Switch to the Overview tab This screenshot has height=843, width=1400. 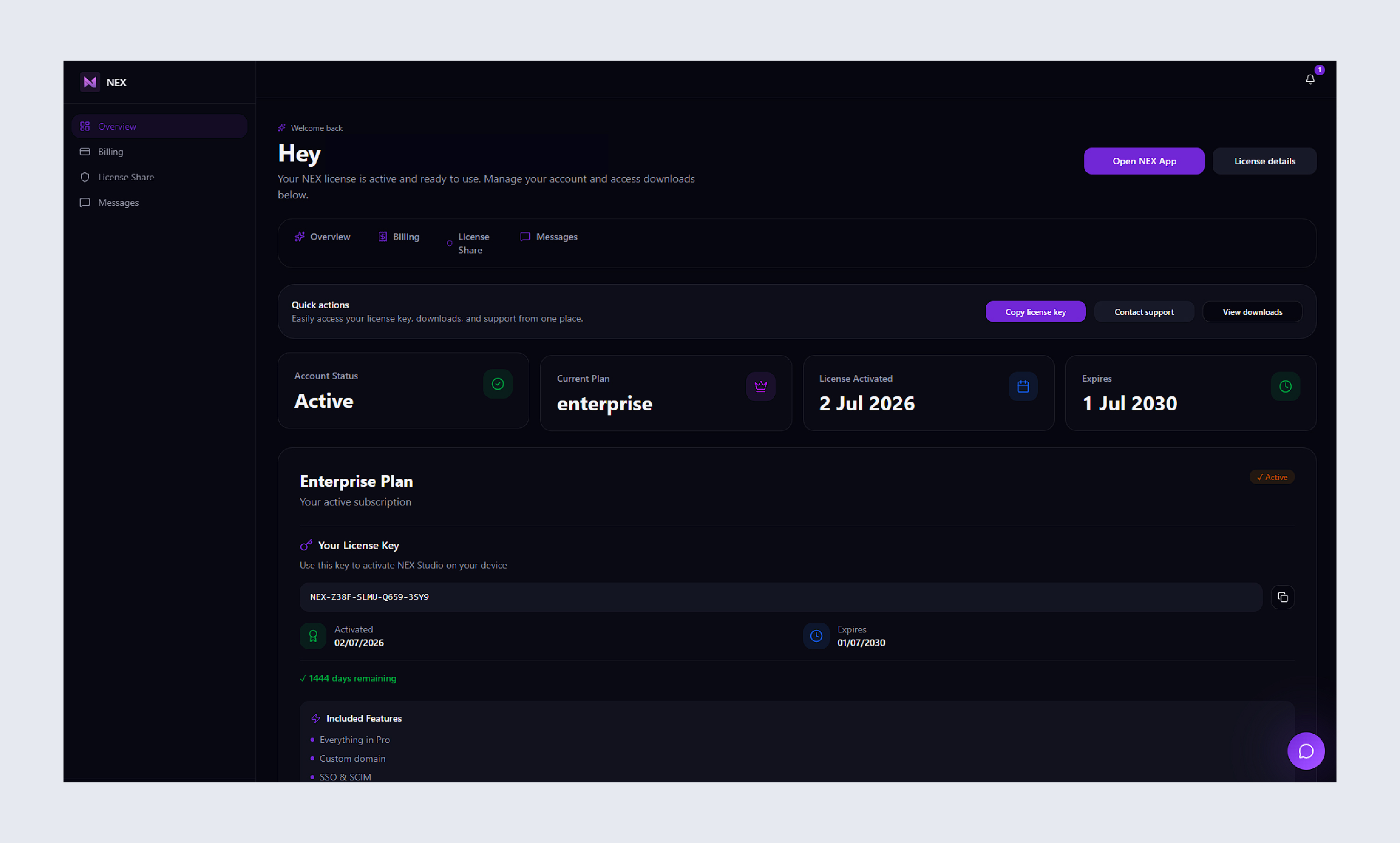(x=322, y=237)
